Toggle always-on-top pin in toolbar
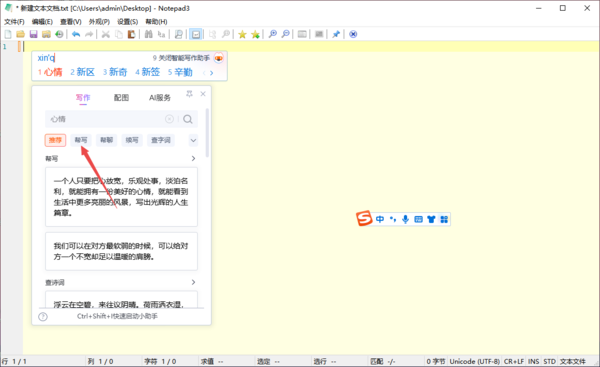 [x=336, y=34]
